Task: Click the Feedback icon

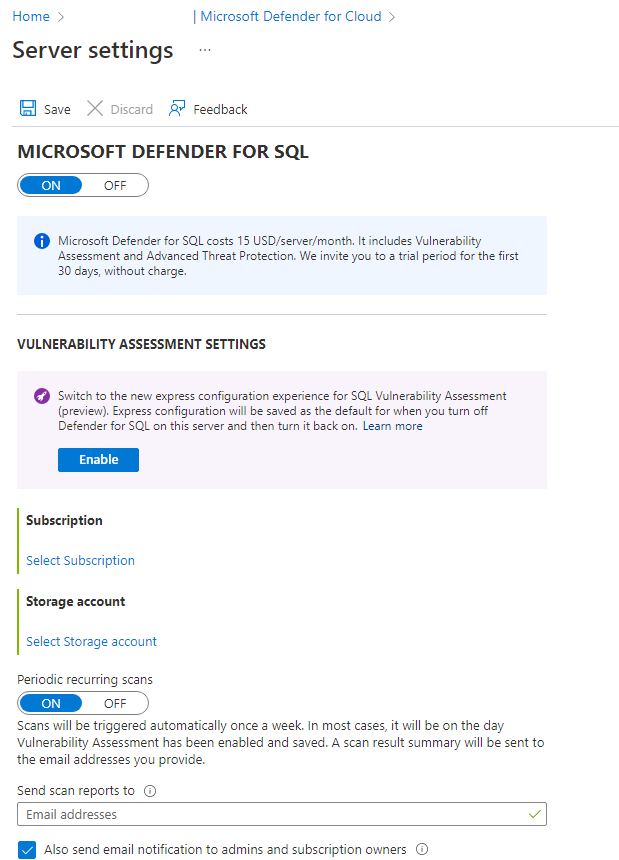Action: (176, 108)
